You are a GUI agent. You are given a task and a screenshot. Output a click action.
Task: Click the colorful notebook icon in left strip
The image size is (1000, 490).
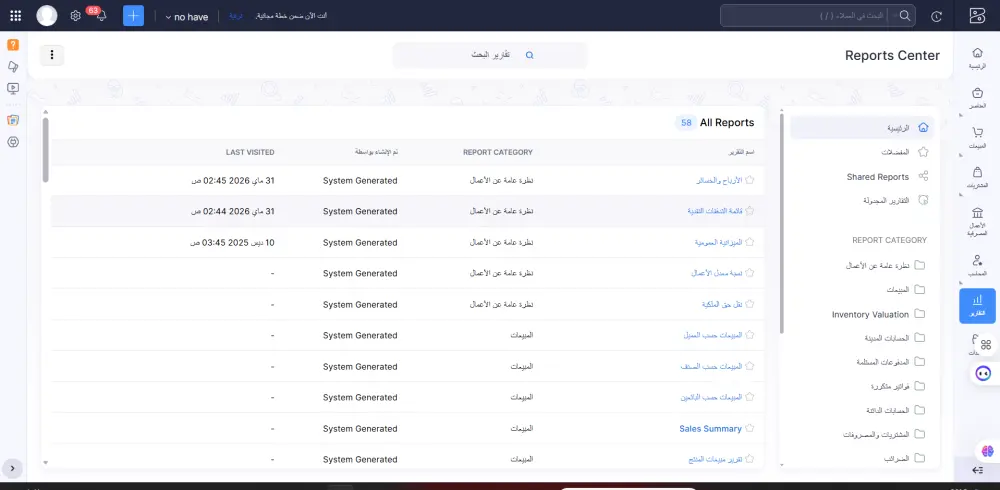tap(13, 120)
